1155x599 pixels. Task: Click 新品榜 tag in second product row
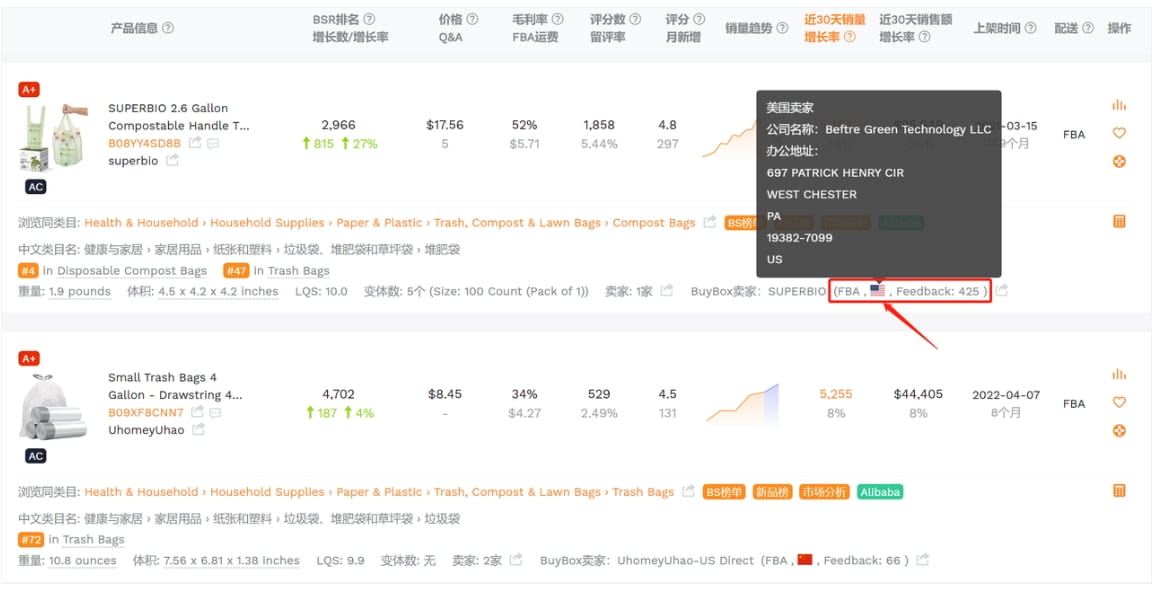click(772, 492)
